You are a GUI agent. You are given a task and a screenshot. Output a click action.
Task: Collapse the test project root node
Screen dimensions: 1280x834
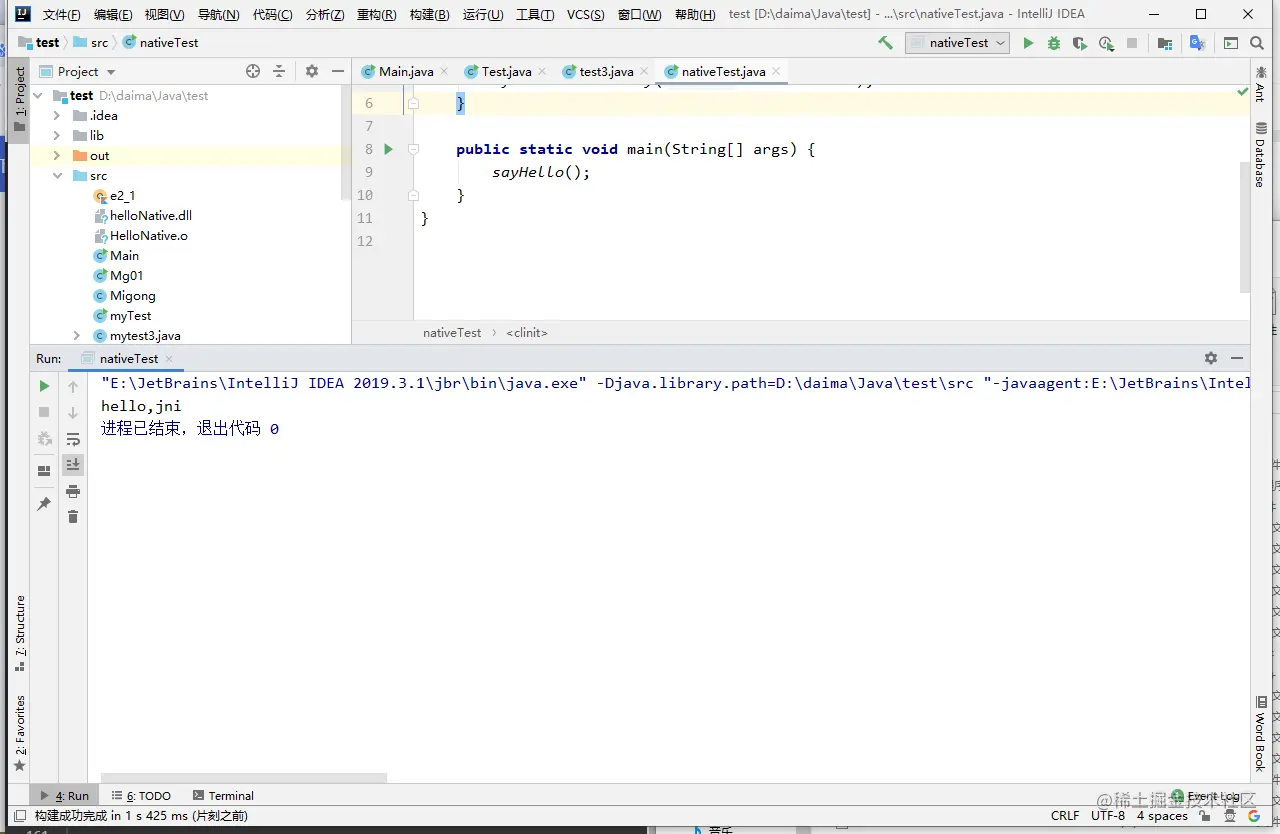click(x=38, y=96)
